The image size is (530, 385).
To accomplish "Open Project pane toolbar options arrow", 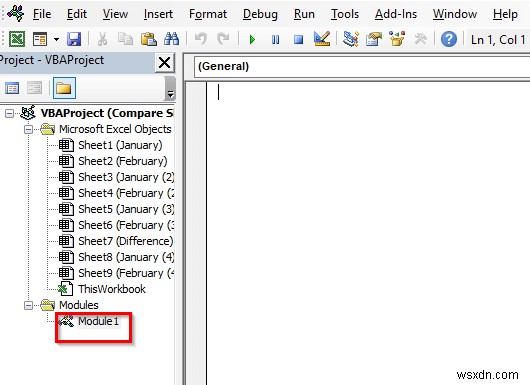I will pyautogui.click(x=170, y=89).
